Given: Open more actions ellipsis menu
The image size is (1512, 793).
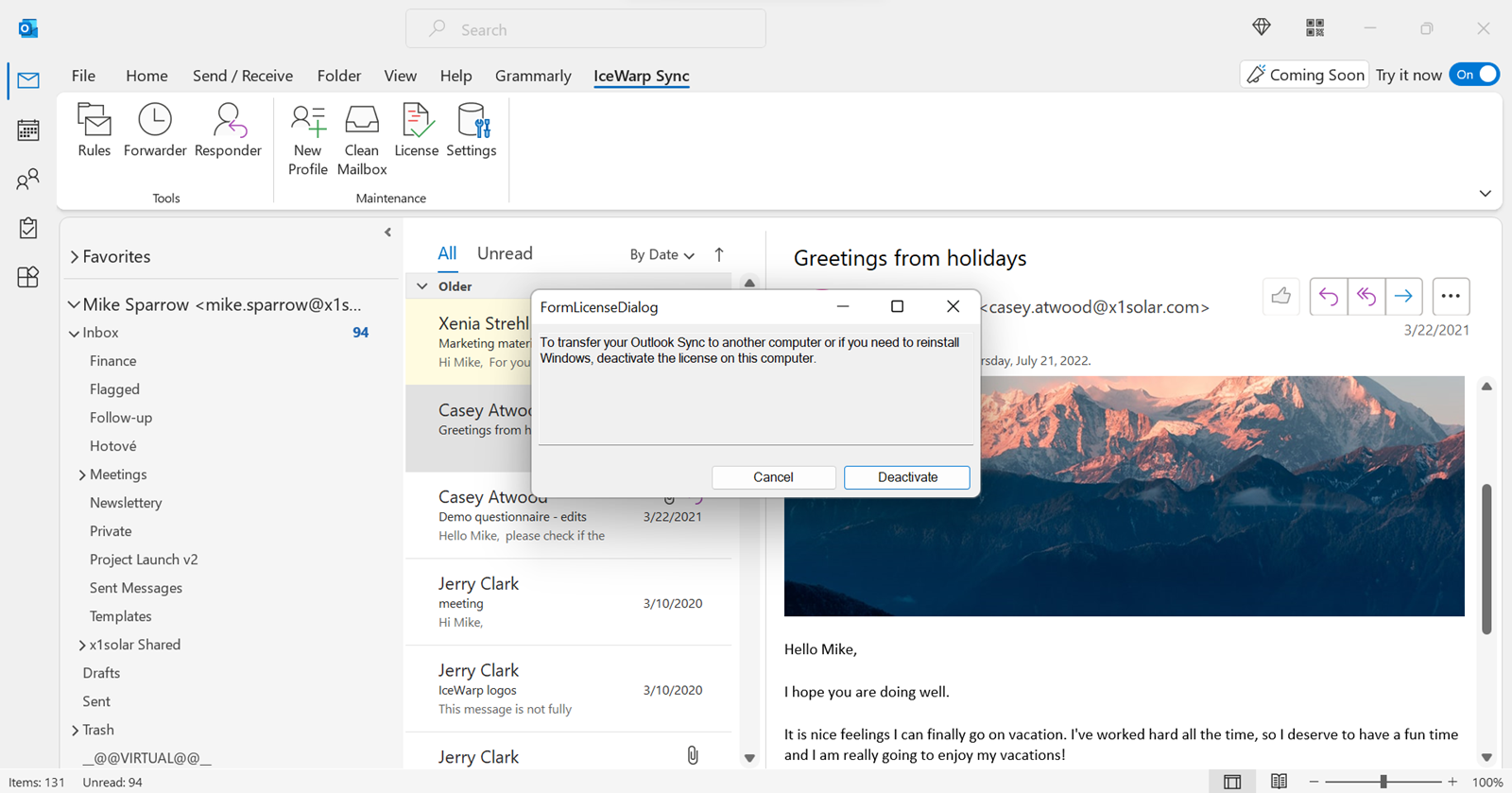Looking at the screenshot, I should (x=1451, y=297).
